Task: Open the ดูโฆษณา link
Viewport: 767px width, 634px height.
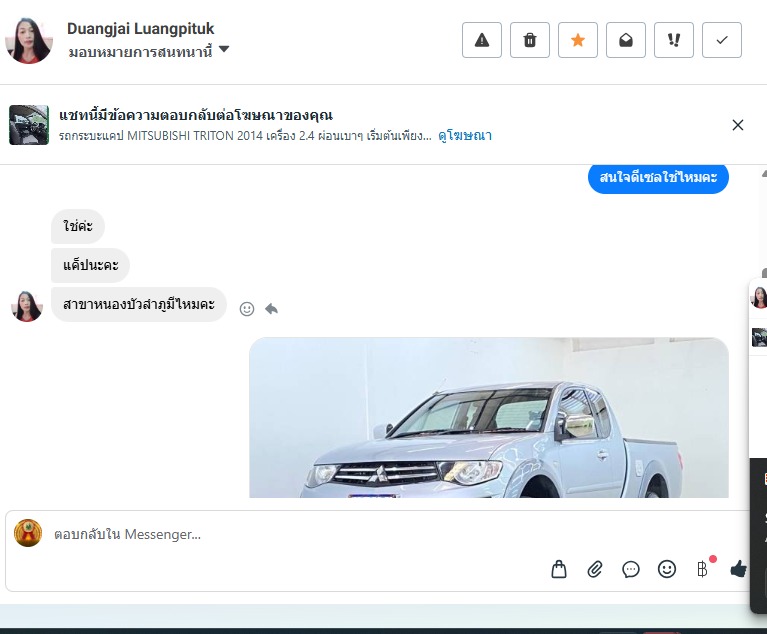Action: tap(465, 136)
